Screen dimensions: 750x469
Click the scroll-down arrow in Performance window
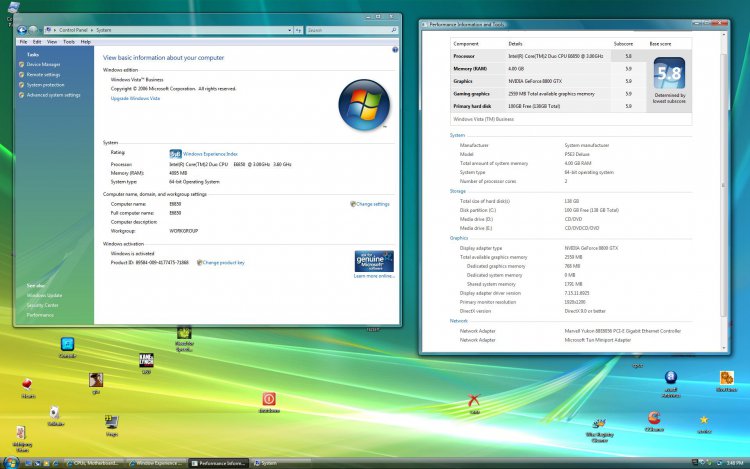pos(723,349)
